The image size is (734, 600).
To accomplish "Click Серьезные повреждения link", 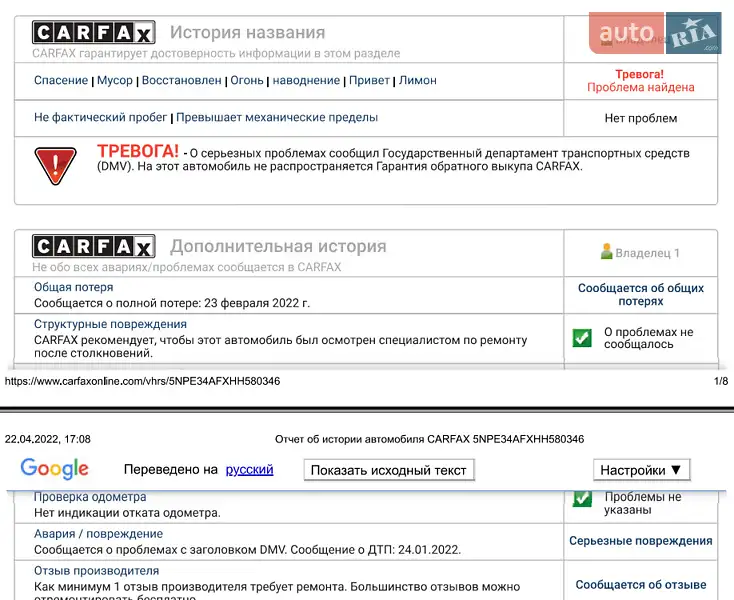I will coord(641,541).
